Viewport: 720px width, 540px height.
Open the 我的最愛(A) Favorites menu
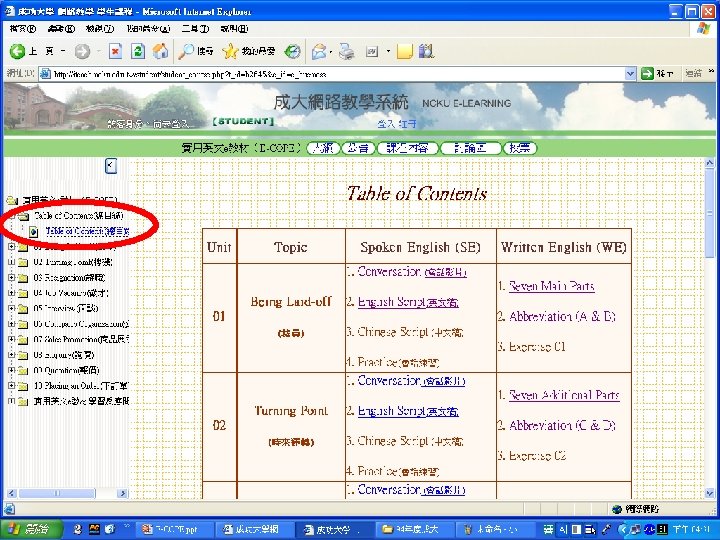click(x=148, y=29)
